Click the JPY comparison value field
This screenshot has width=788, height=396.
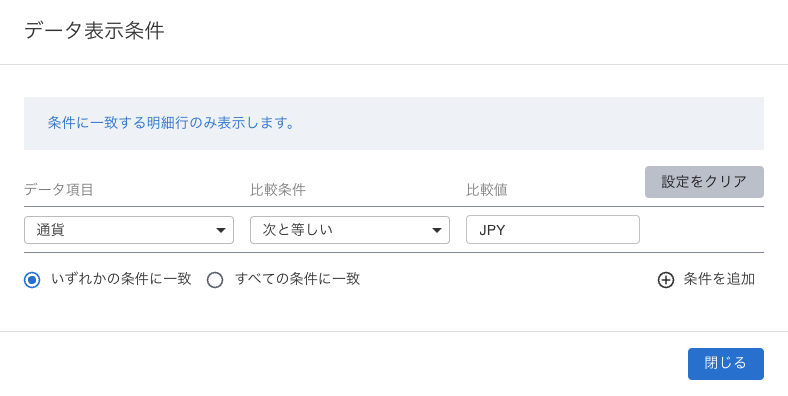point(553,230)
